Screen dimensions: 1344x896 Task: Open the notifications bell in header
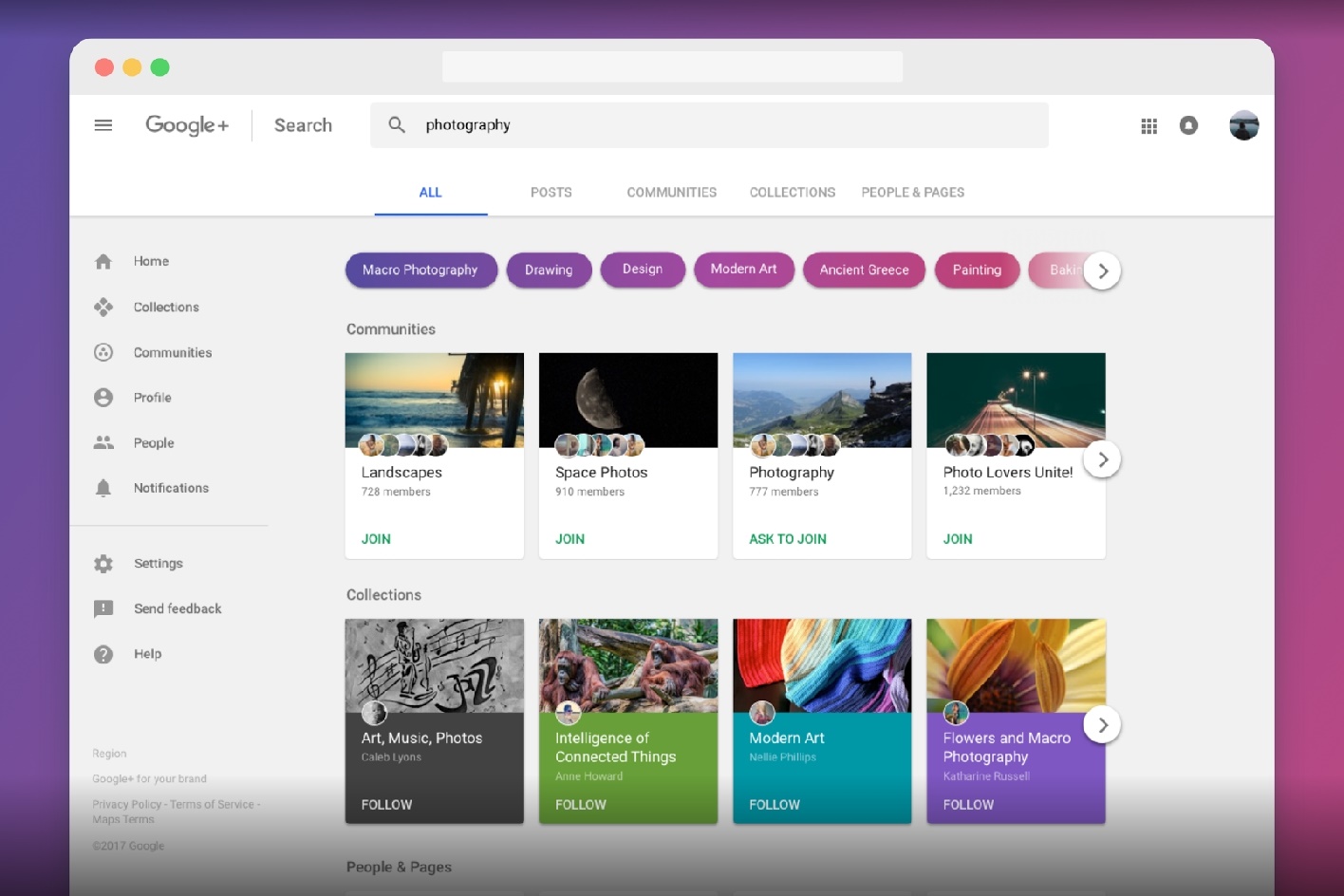point(1188,124)
